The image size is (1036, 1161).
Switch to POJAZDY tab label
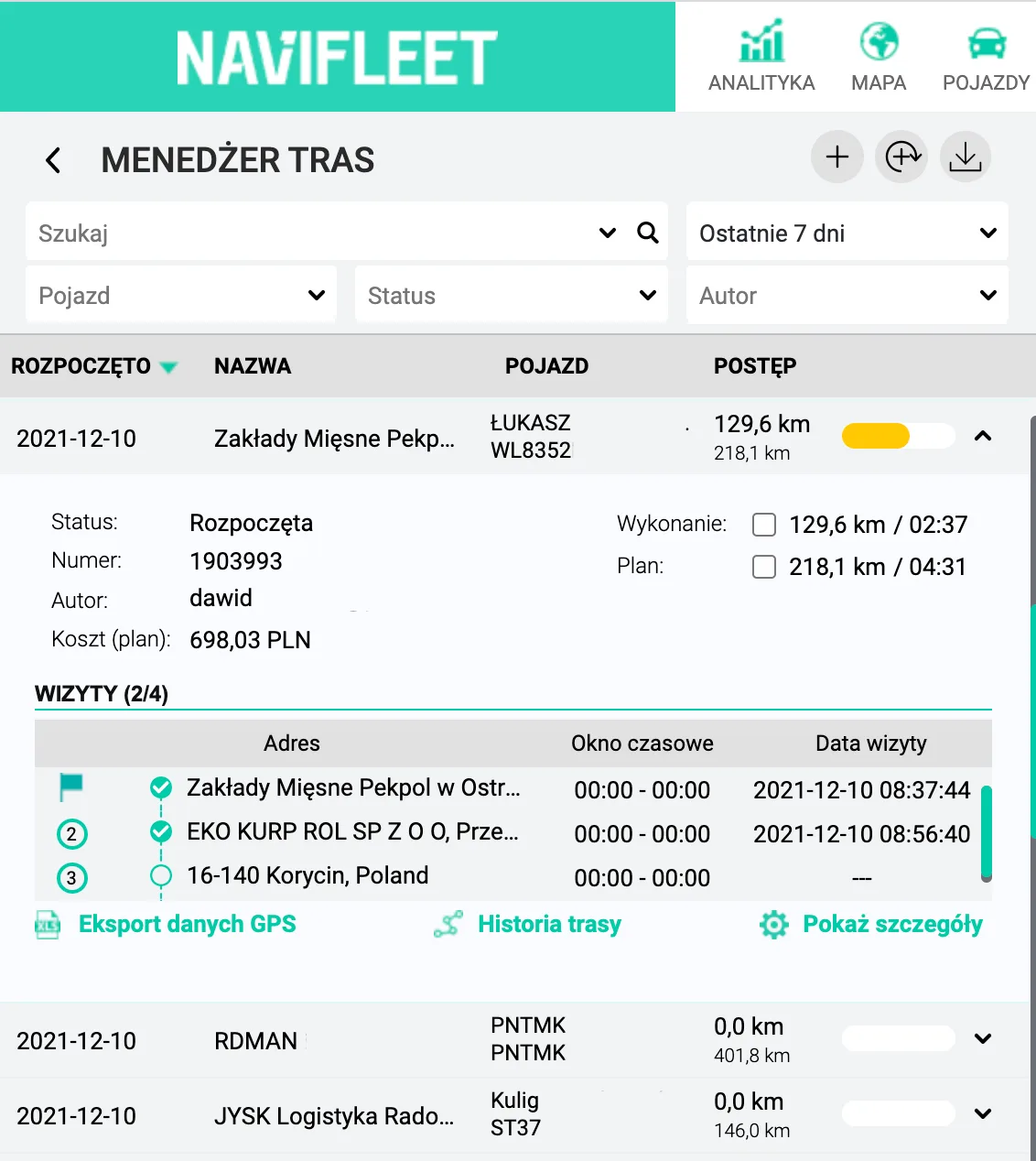[987, 82]
